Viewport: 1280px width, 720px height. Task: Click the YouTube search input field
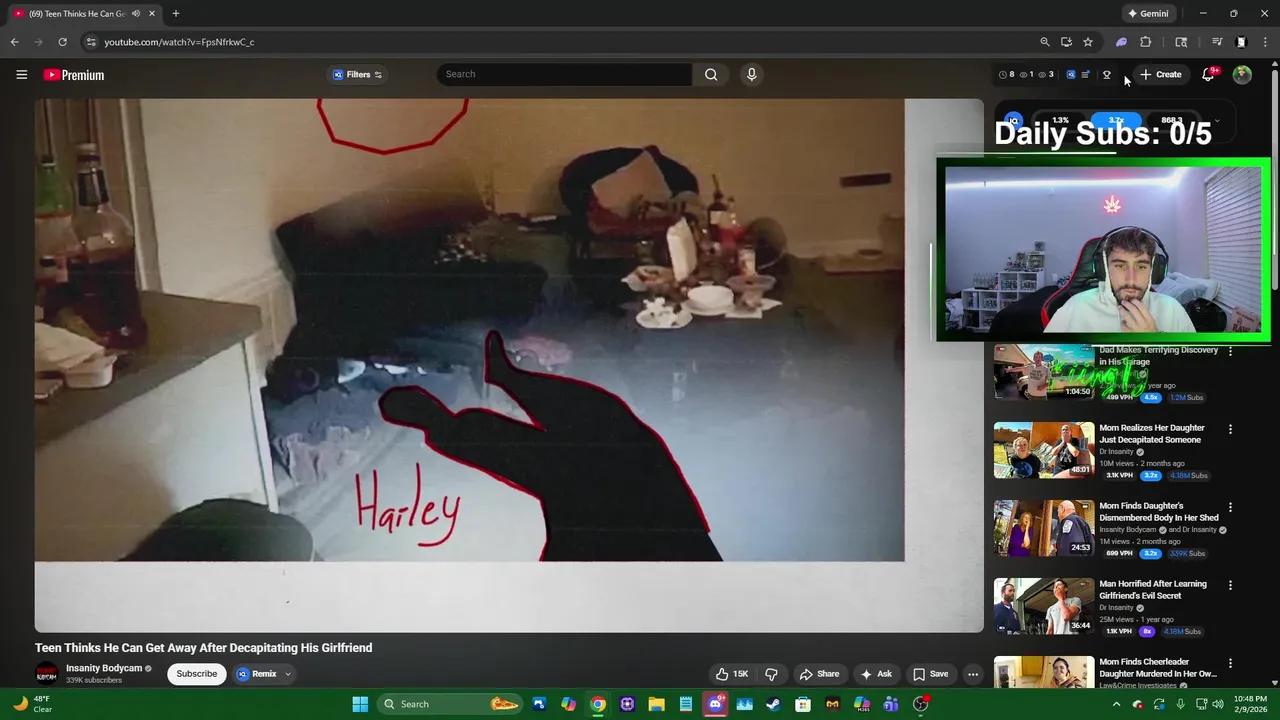pos(564,74)
